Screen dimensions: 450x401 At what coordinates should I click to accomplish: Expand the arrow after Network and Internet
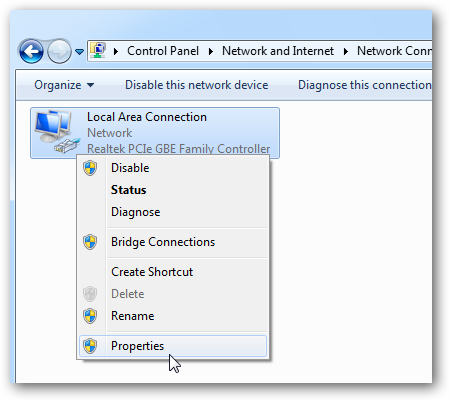tap(346, 51)
